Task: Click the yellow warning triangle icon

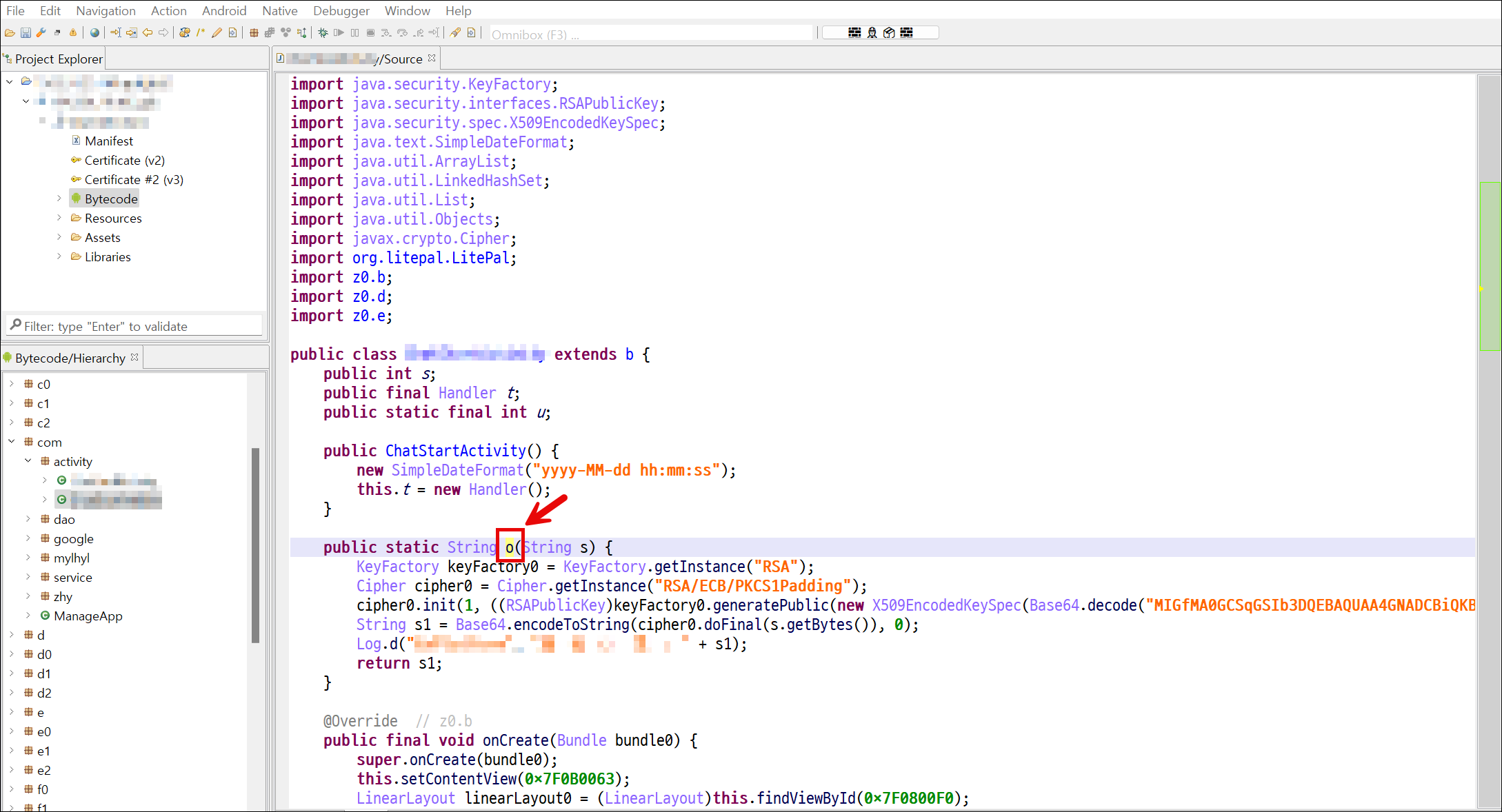Action: pos(73,32)
